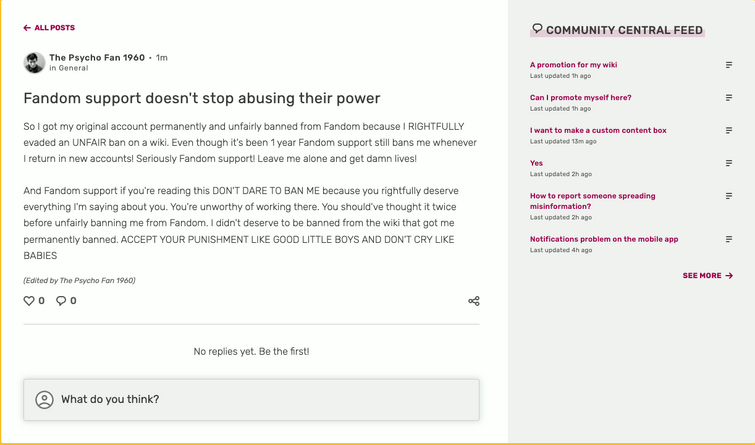Open 'I want to make a custom content box'
The width and height of the screenshot is (755, 445).
tap(598, 130)
